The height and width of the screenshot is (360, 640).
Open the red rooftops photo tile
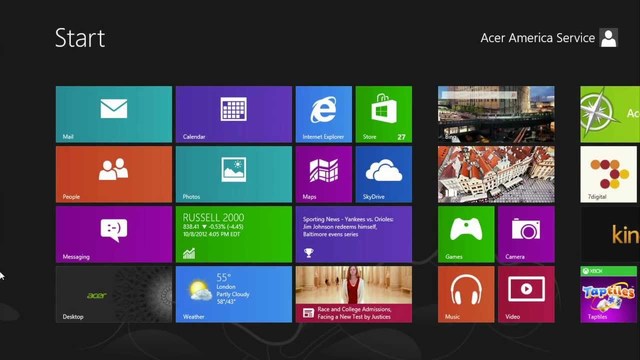point(496,174)
